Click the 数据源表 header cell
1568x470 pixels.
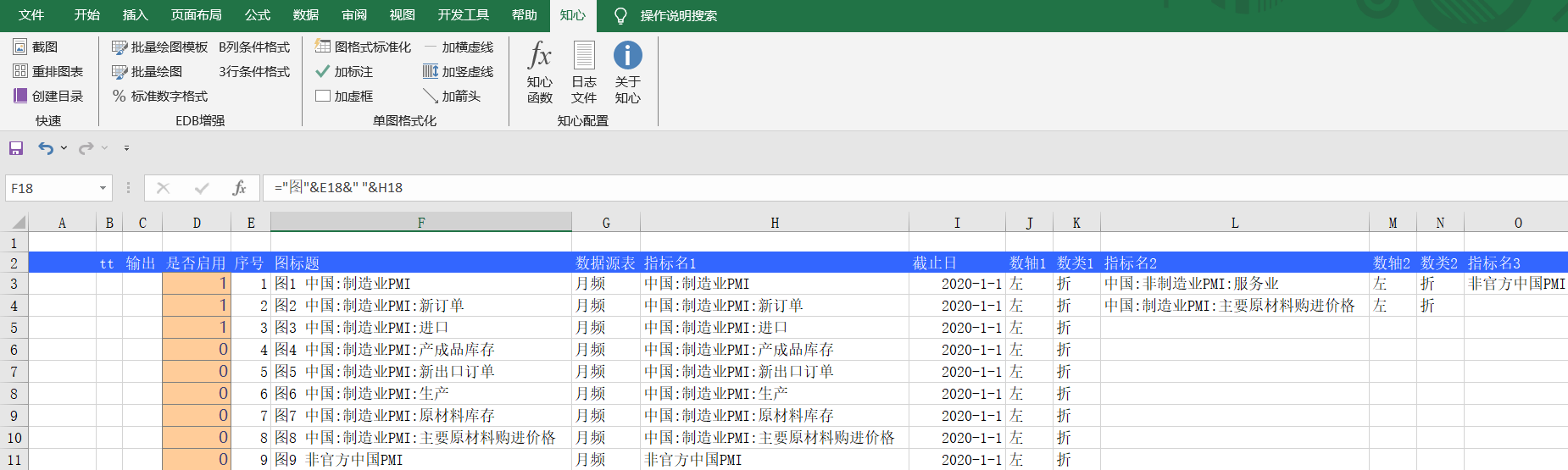pyautogui.click(x=606, y=263)
